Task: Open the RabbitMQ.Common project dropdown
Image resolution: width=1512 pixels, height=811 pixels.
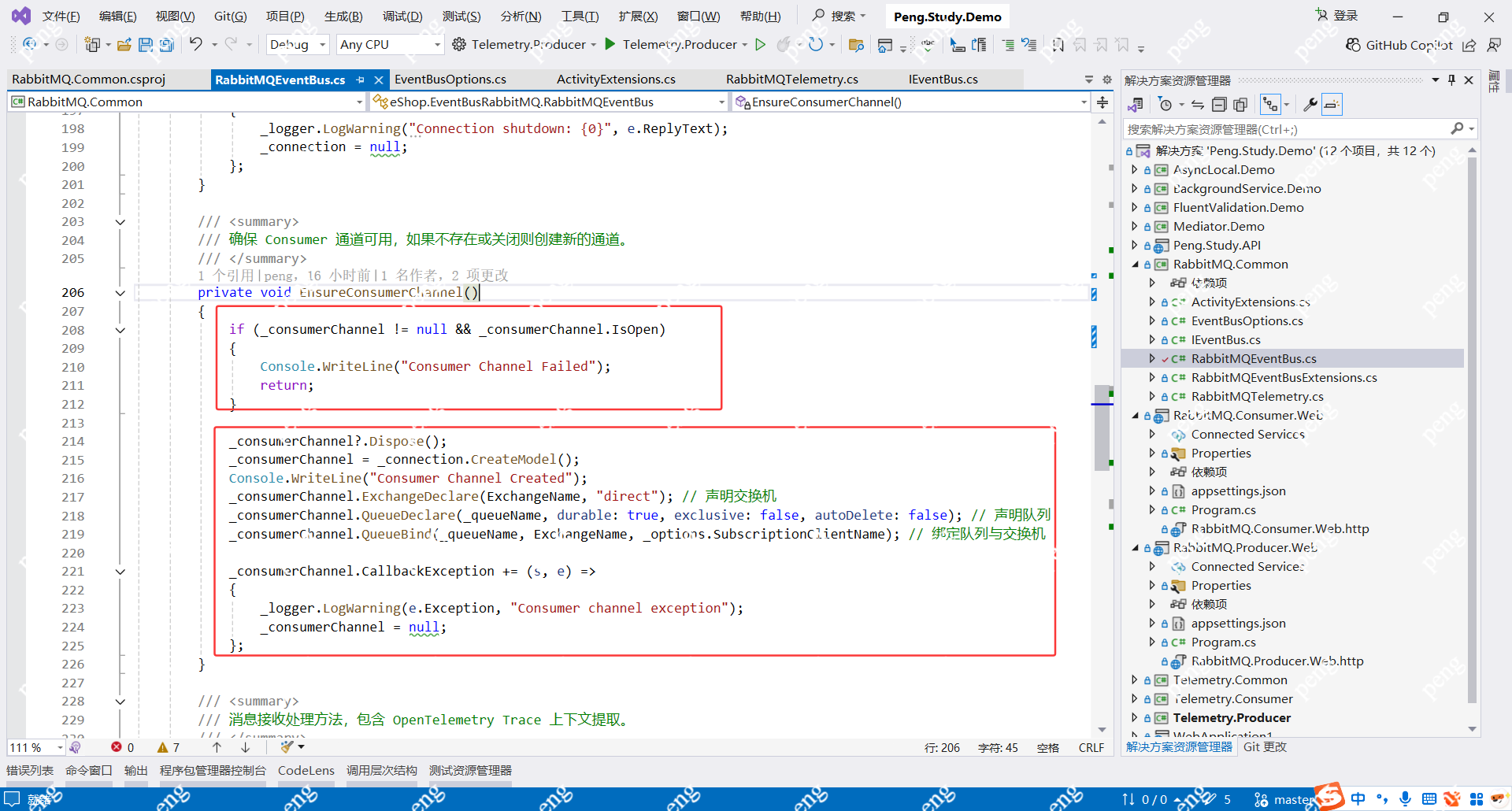Action: coord(187,102)
